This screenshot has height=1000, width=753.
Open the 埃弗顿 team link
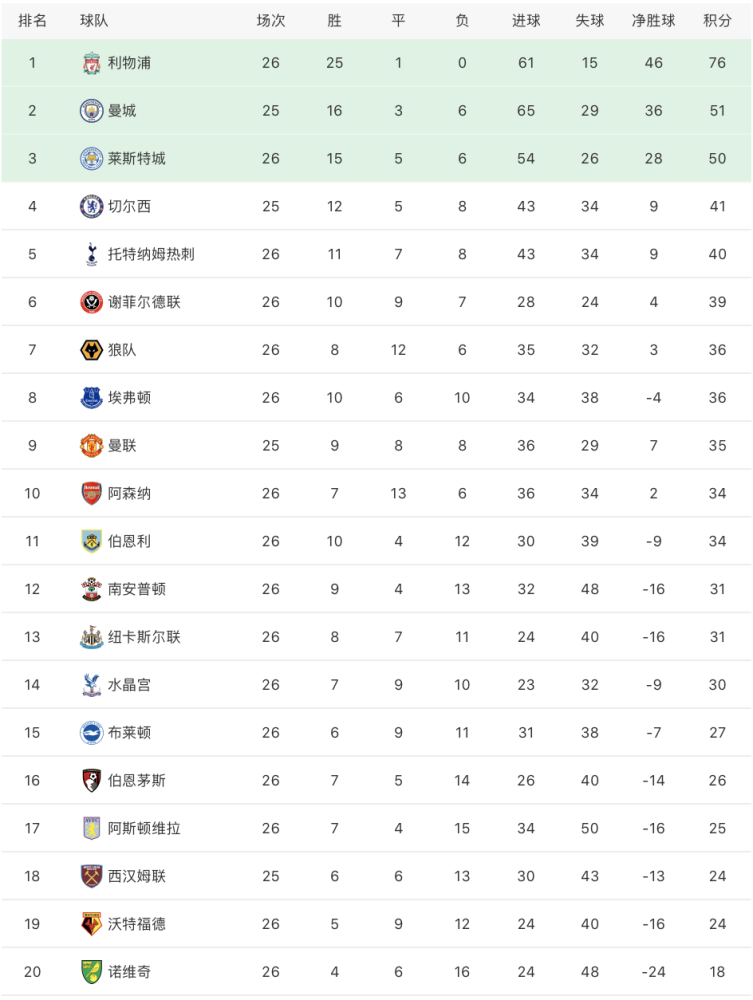click(129, 398)
